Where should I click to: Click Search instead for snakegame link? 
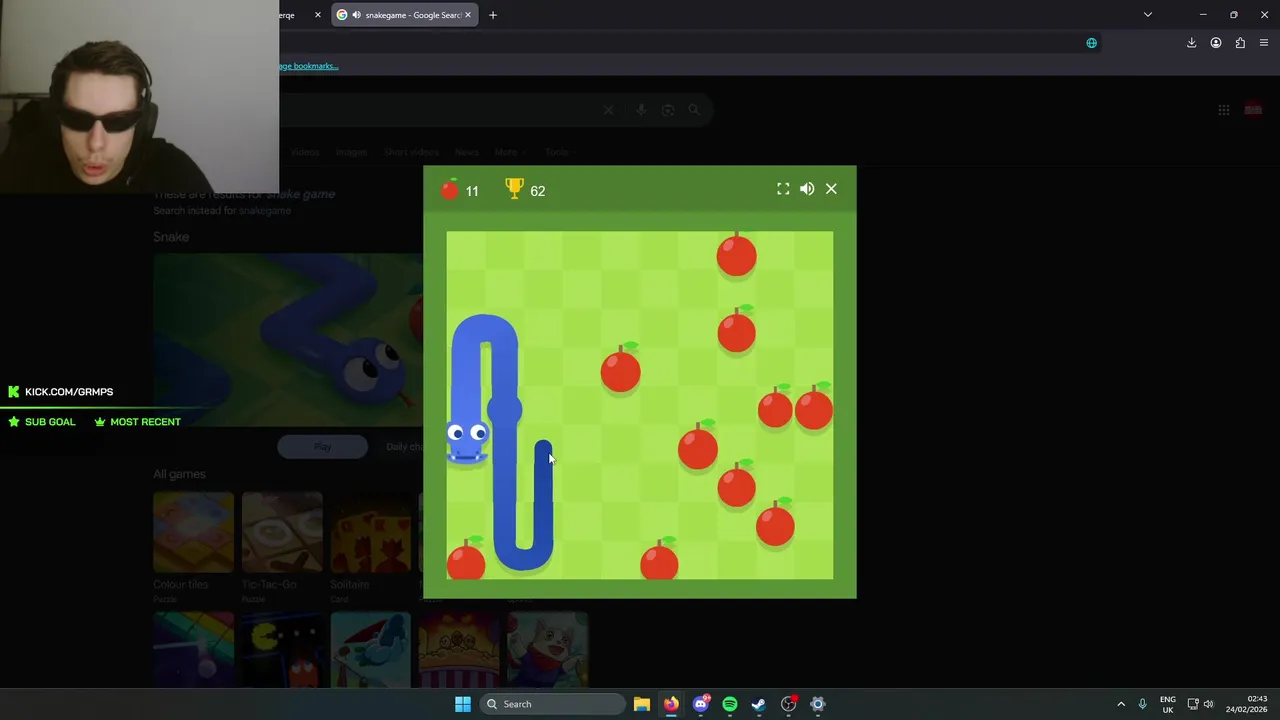point(222,211)
